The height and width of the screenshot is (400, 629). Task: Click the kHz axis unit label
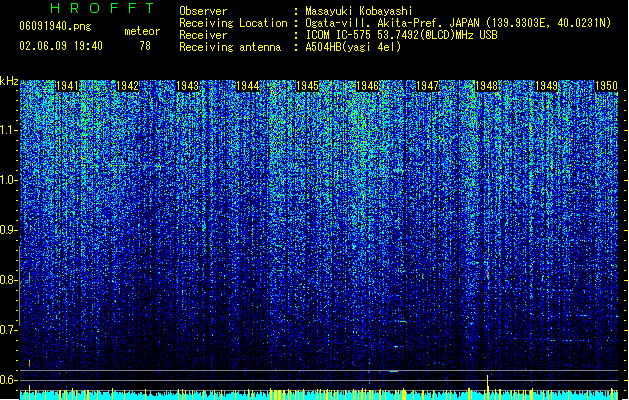point(9,81)
